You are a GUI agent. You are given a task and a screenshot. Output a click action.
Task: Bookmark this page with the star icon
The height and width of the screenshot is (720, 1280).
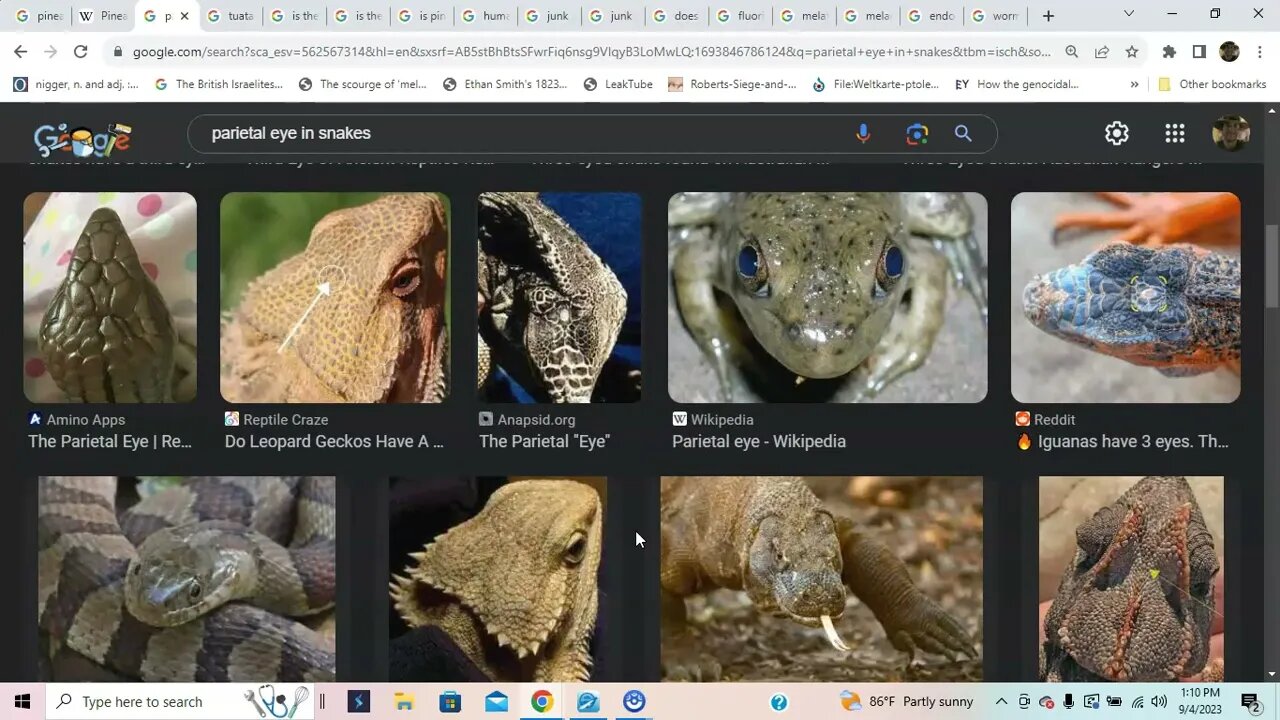(1131, 52)
